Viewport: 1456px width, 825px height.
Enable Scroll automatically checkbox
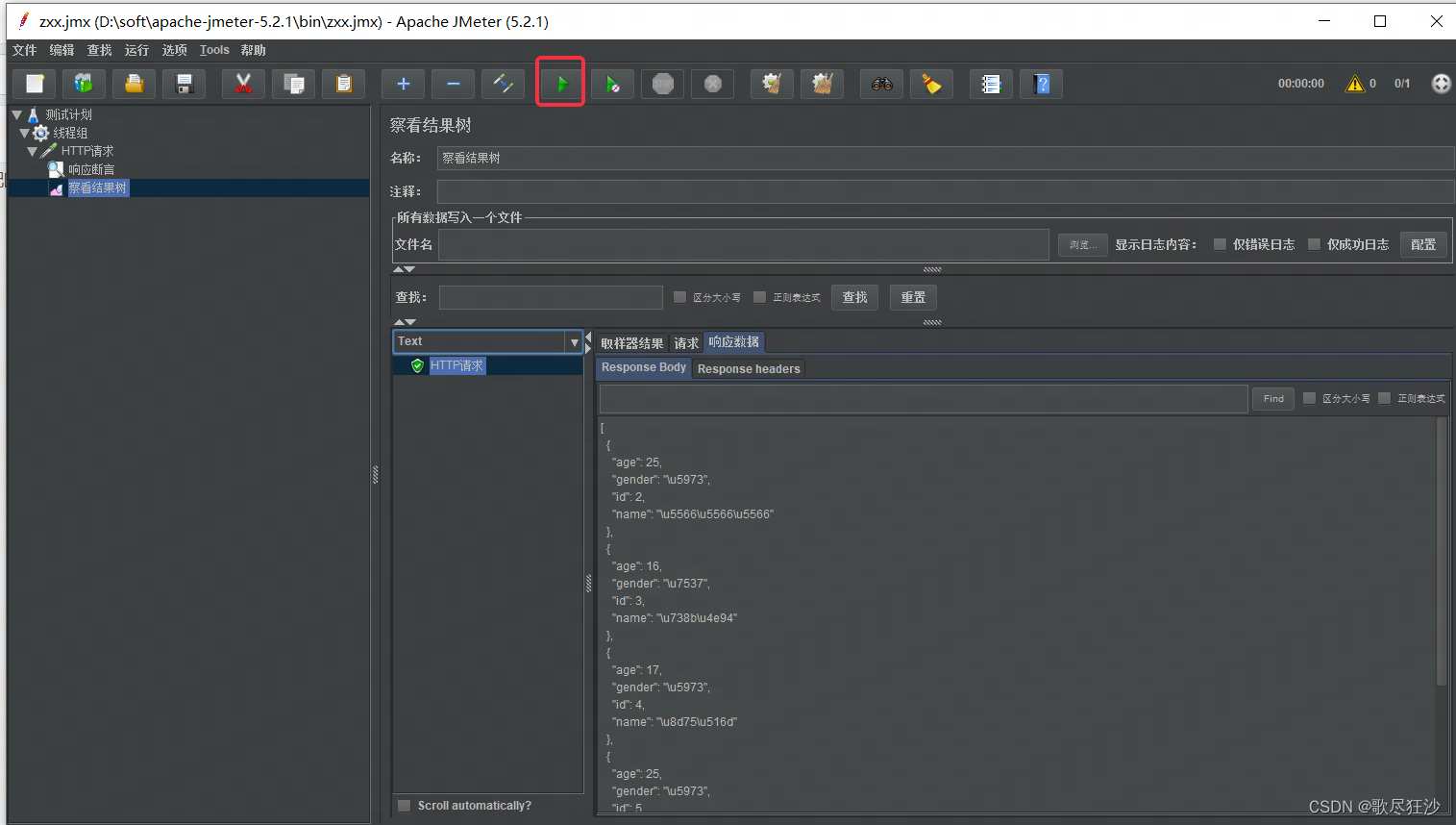pos(405,806)
